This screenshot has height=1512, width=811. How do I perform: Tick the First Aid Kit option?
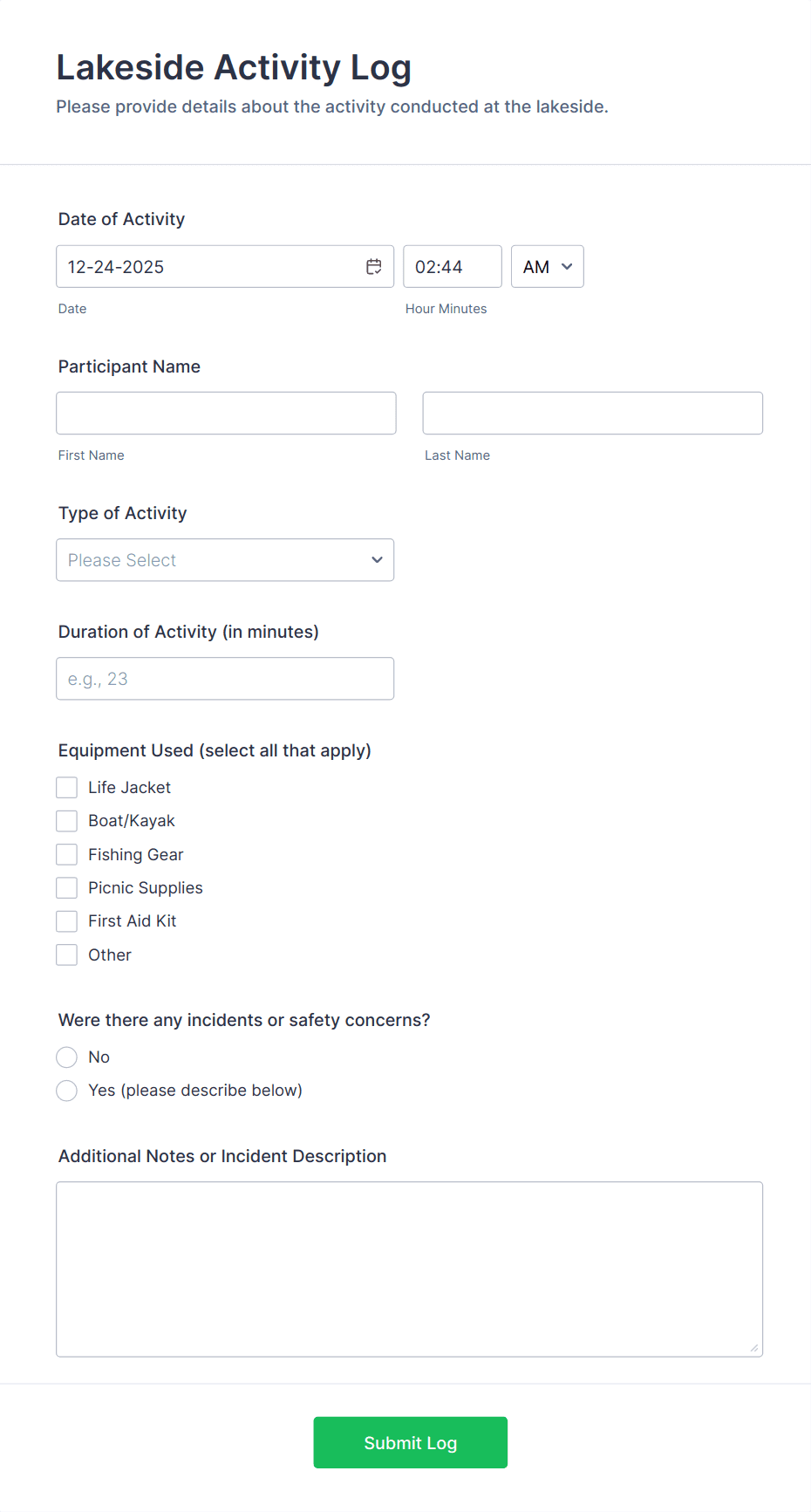coord(66,920)
